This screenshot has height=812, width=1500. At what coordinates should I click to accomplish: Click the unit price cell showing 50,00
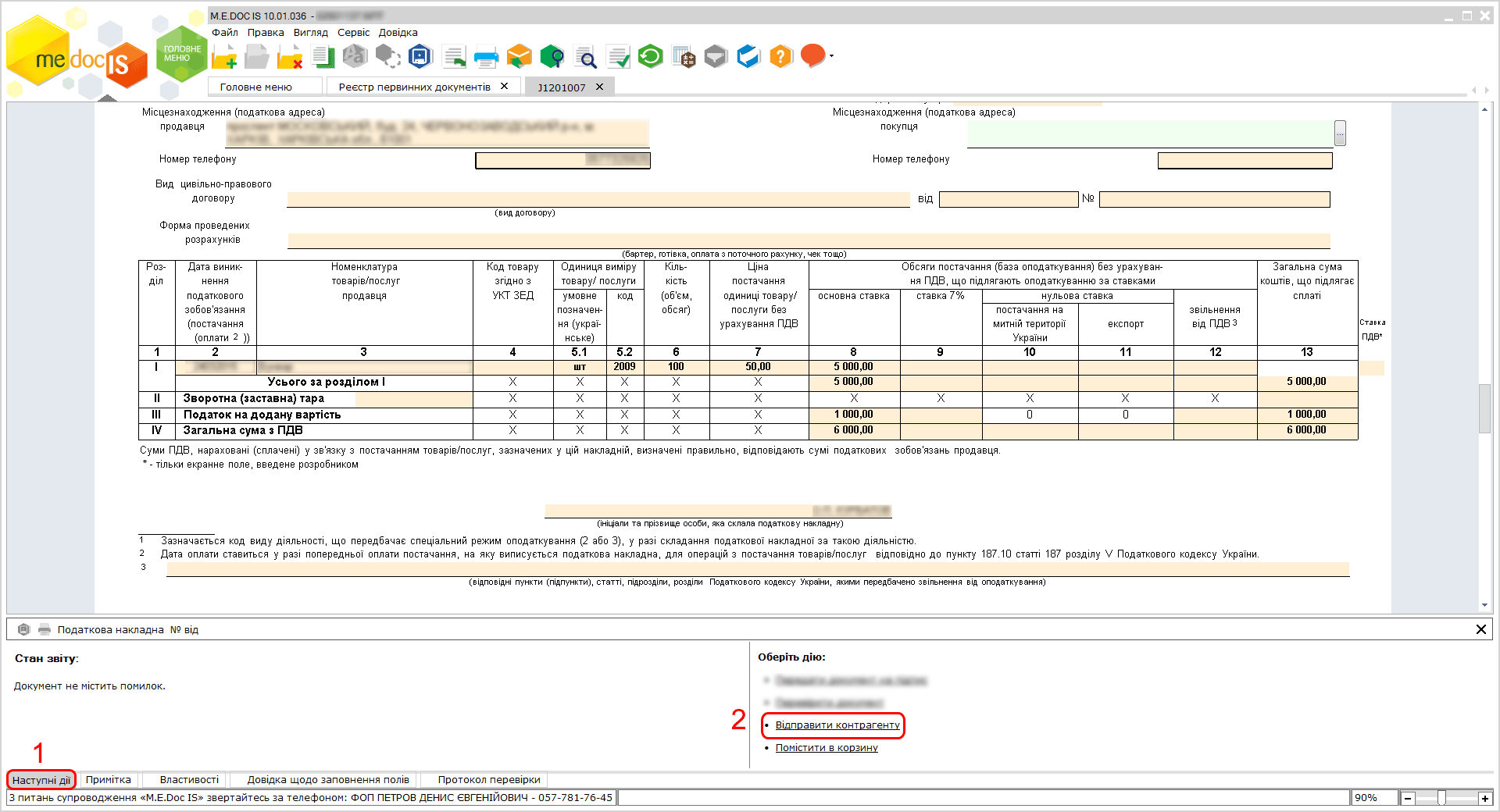(758, 367)
